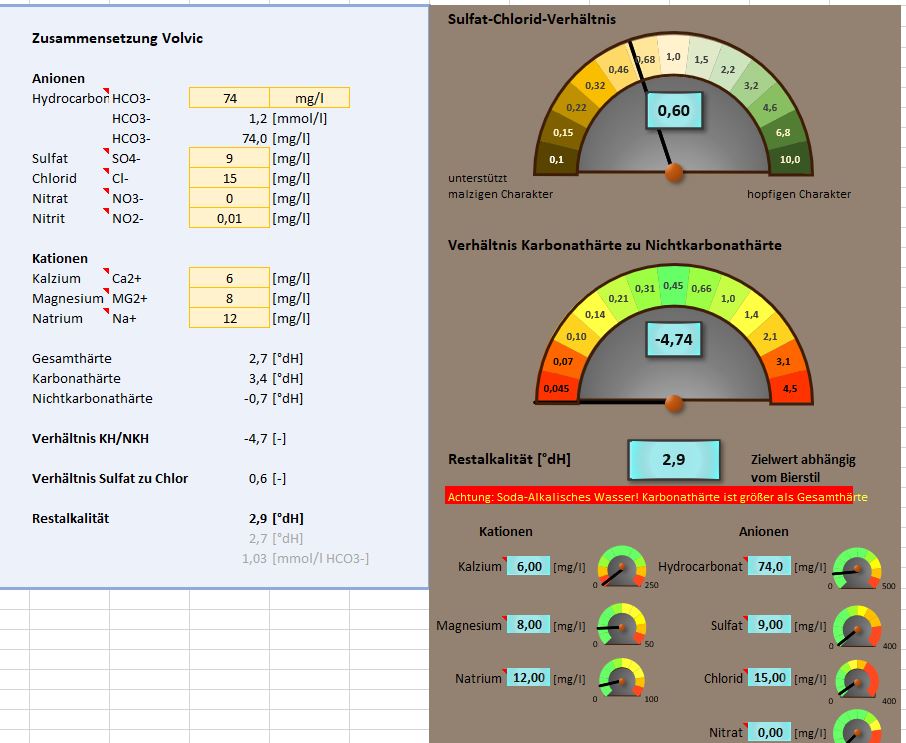
Task: Click the Natrium Na+ input cell showing 12
Action: pos(229,318)
